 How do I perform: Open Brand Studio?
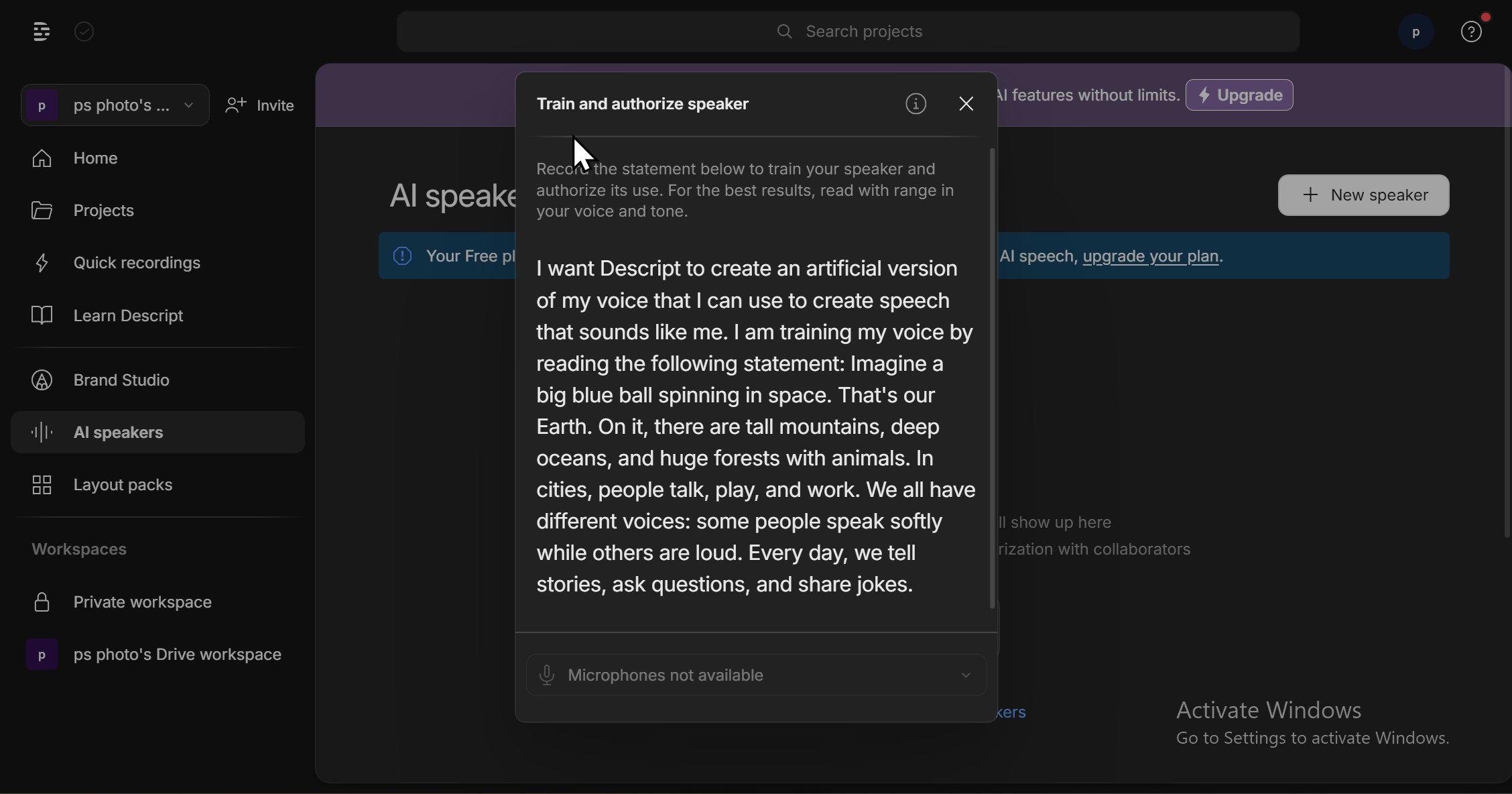tap(157, 380)
